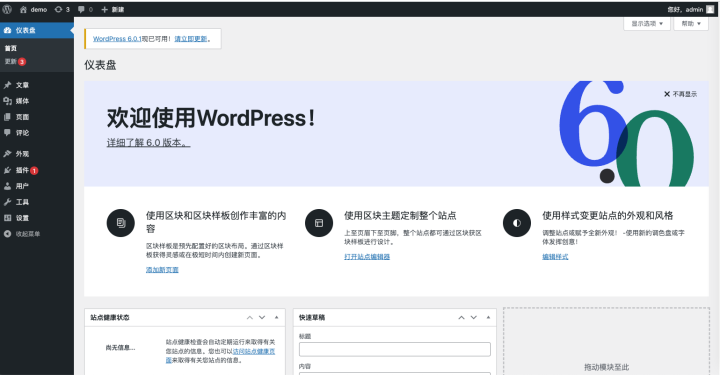Click the admin avatar in top right
The width and height of the screenshot is (720, 375).
(x=710, y=9)
